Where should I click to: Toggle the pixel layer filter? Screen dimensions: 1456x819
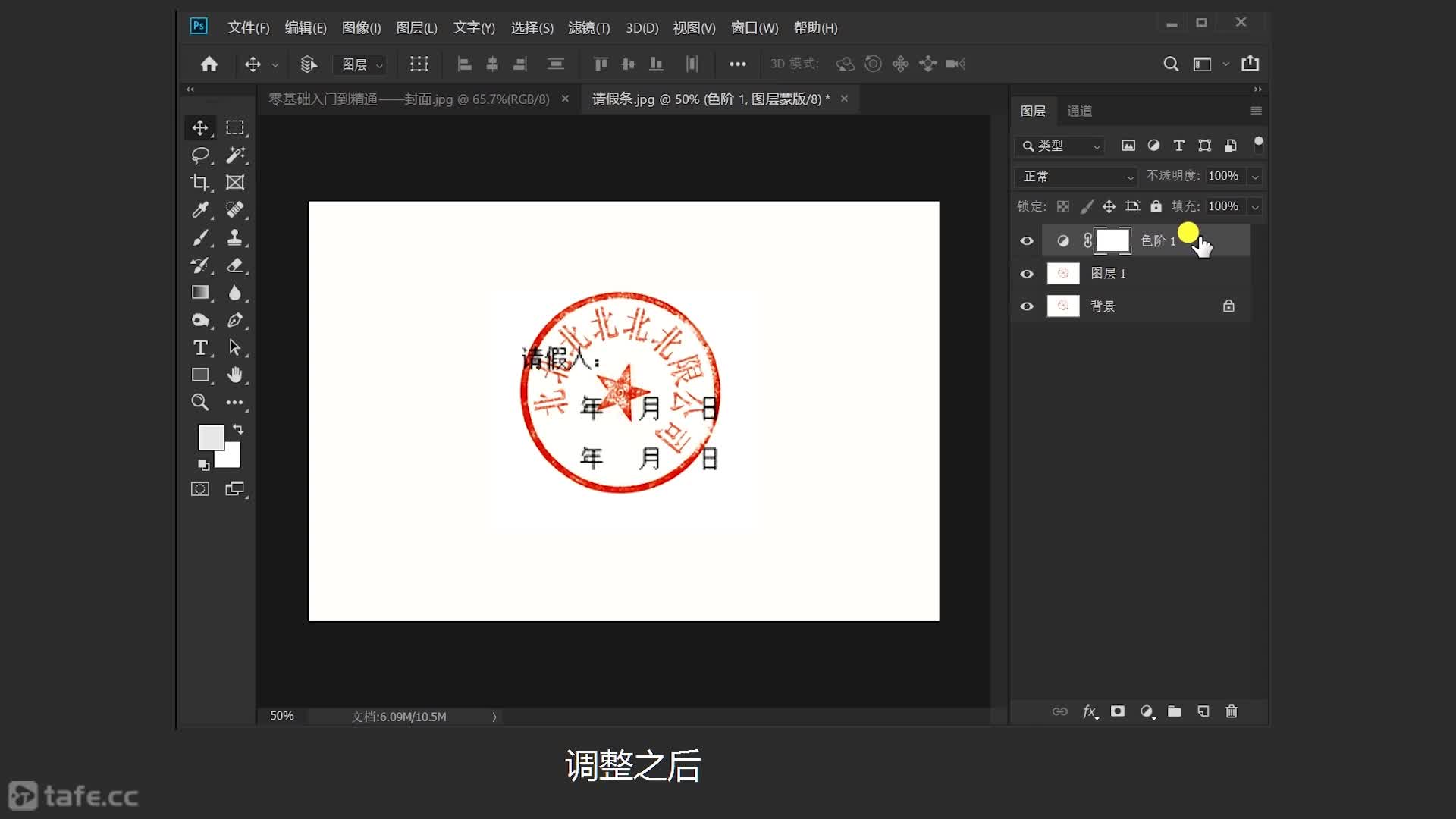click(x=1128, y=146)
